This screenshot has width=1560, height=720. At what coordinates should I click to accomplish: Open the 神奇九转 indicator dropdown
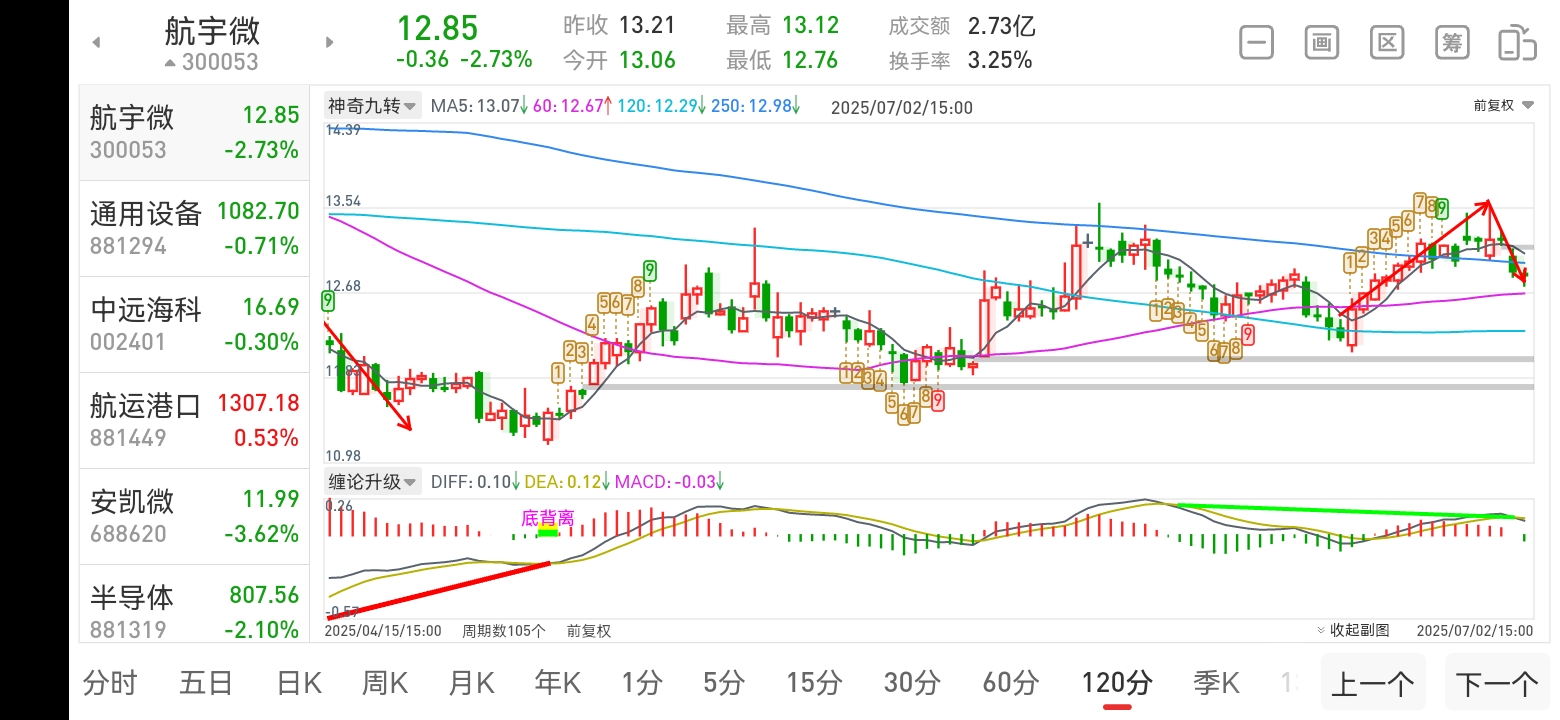coord(373,106)
